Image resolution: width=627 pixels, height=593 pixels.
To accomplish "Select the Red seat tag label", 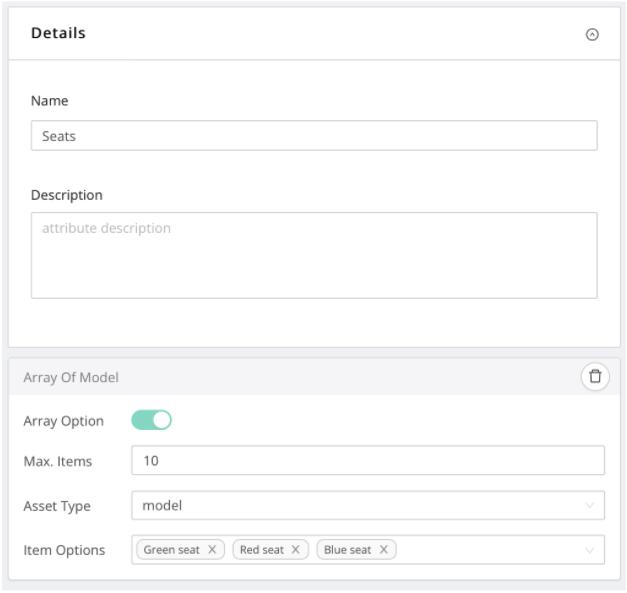I will click(261, 550).
